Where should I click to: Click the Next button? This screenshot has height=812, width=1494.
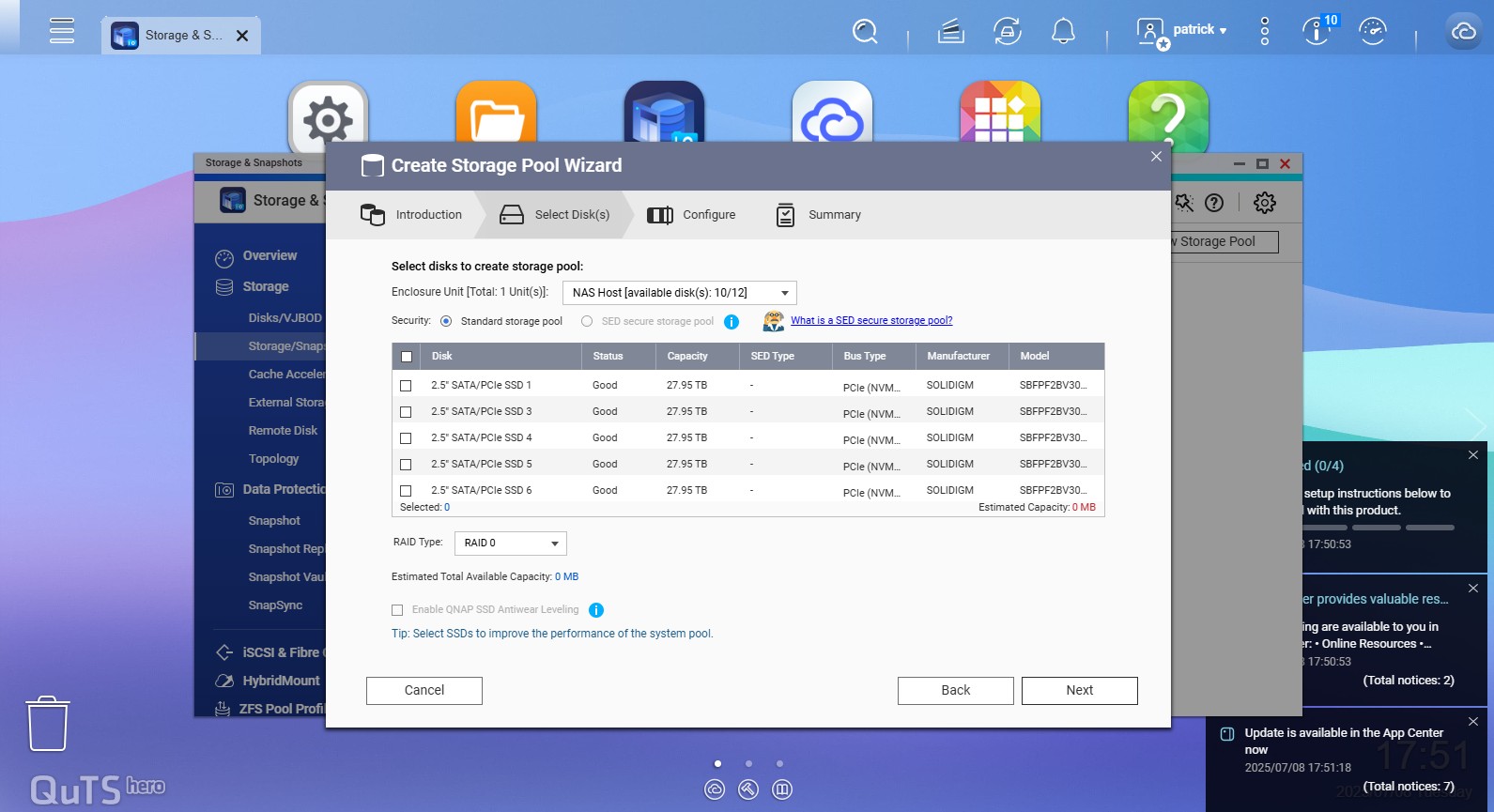click(1079, 691)
